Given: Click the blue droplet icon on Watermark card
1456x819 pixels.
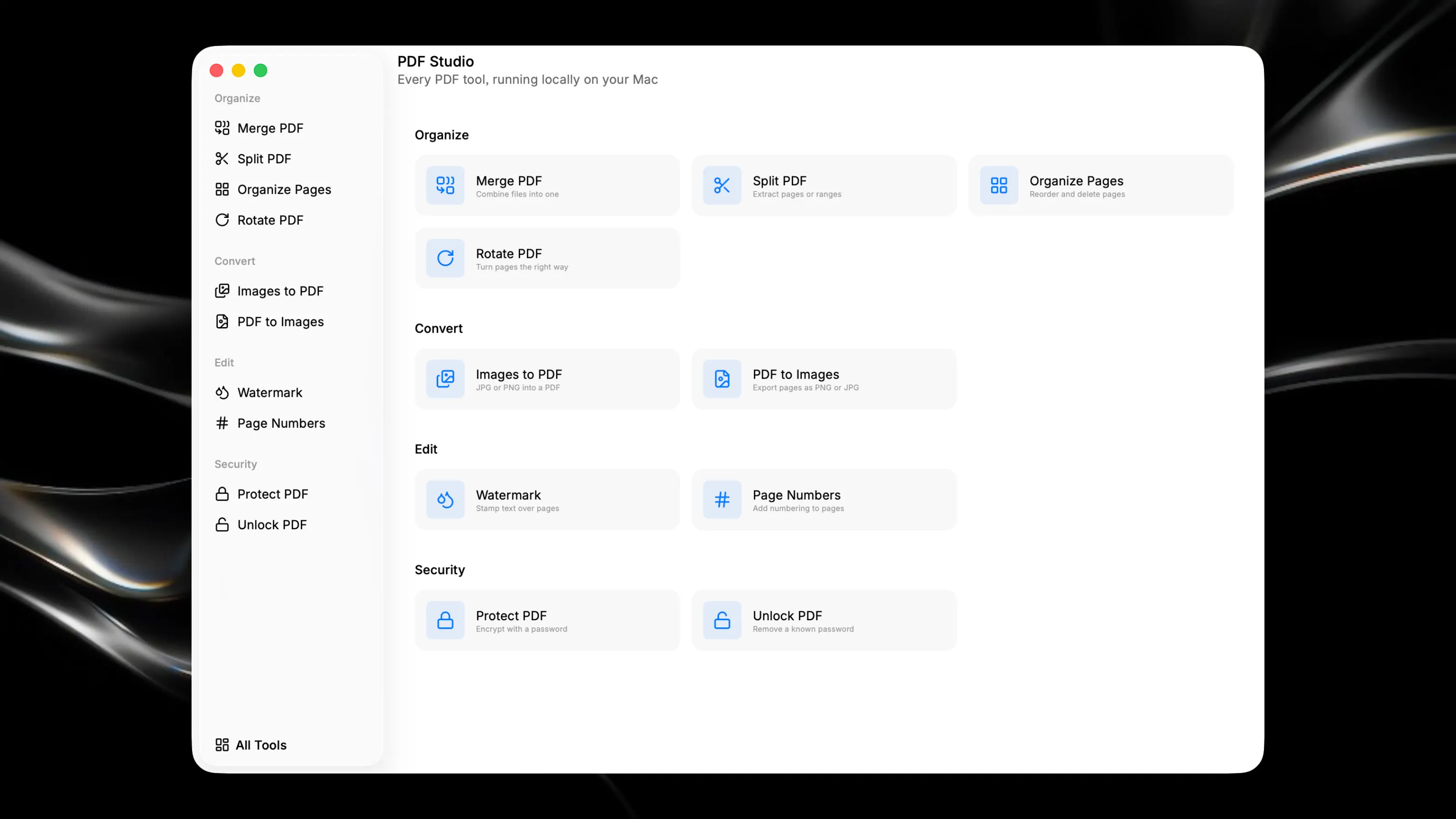Looking at the screenshot, I should [x=445, y=499].
